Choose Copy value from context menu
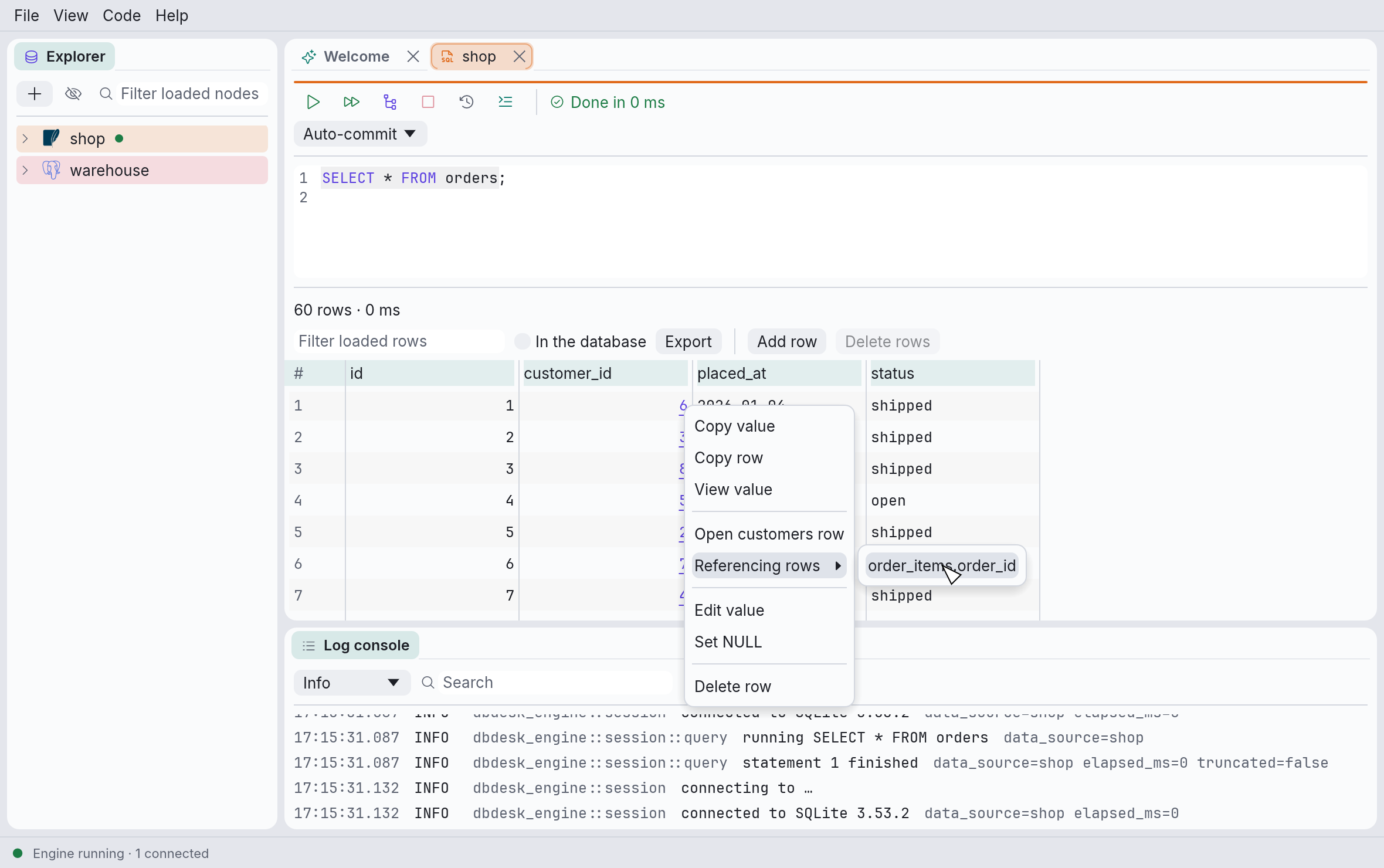This screenshot has width=1384, height=868. (x=769, y=426)
